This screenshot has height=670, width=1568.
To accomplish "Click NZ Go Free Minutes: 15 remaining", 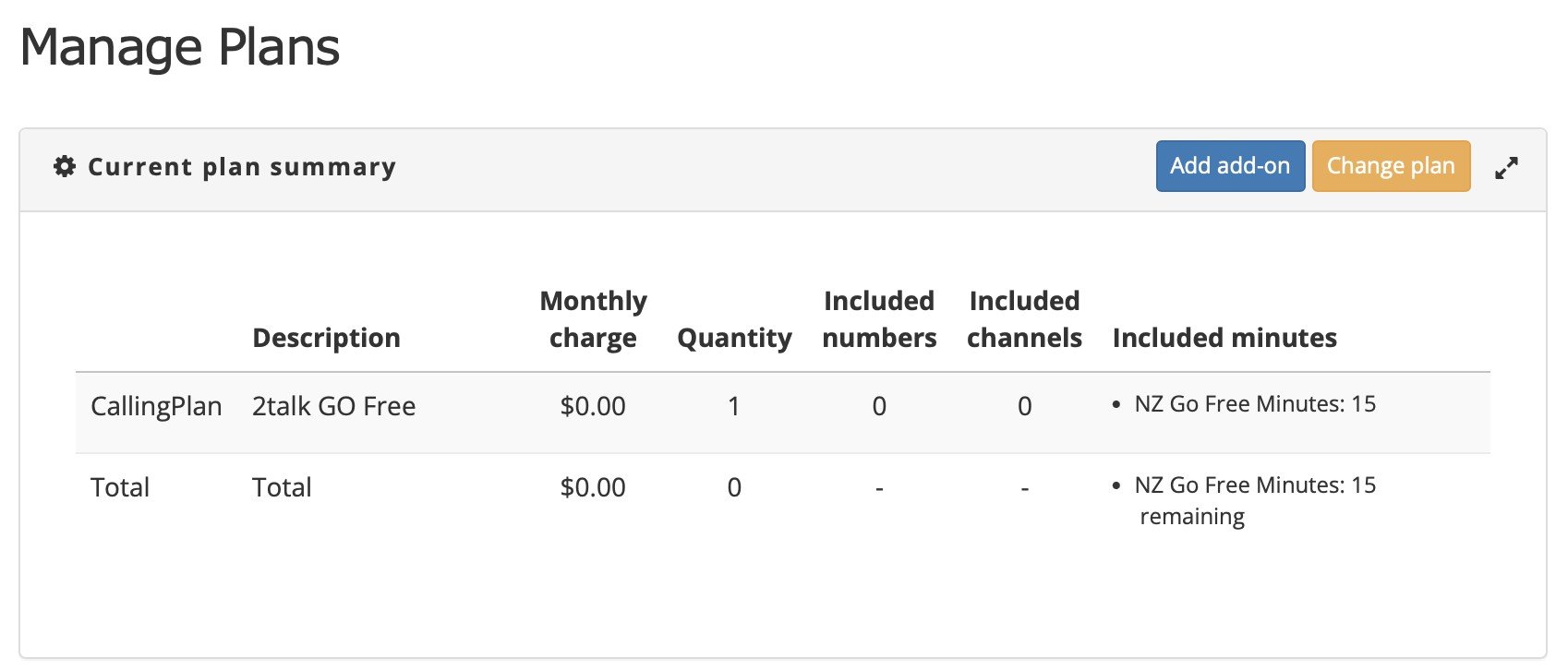I will point(1255,500).
